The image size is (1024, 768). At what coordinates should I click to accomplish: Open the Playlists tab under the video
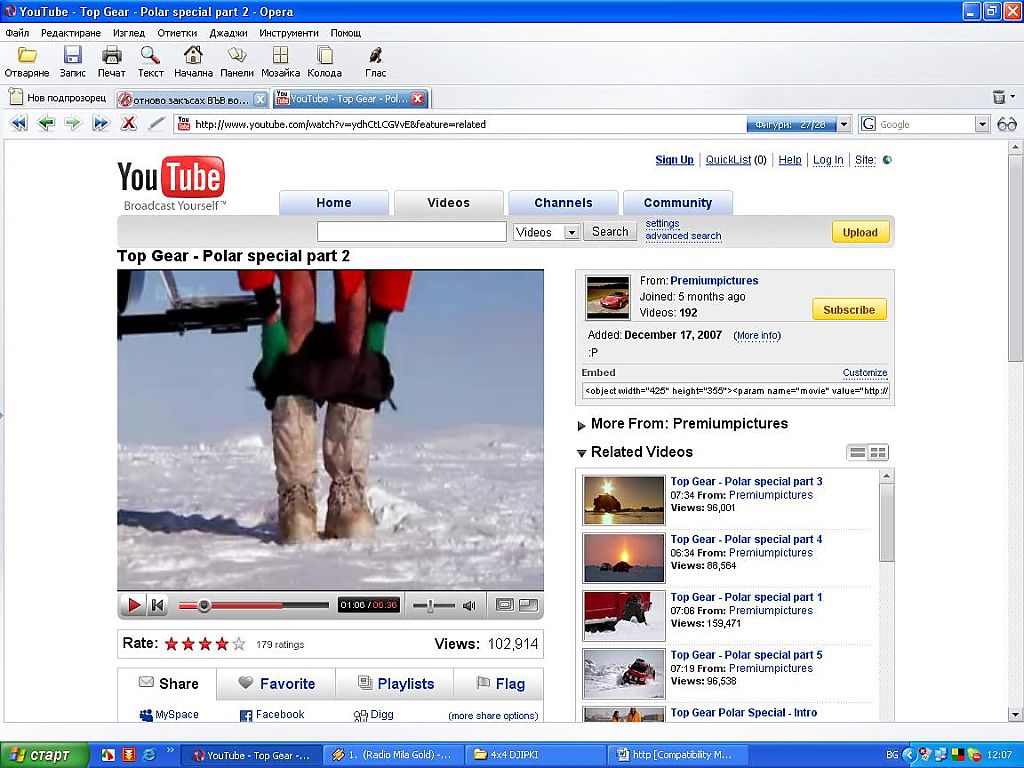pos(395,684)
